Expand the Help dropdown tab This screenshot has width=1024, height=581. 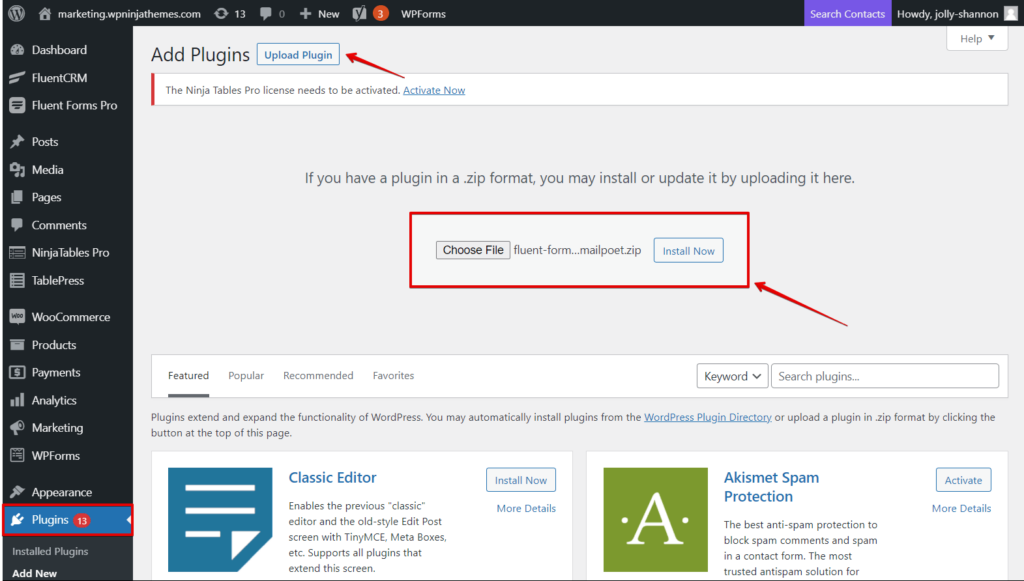[977, 39]
